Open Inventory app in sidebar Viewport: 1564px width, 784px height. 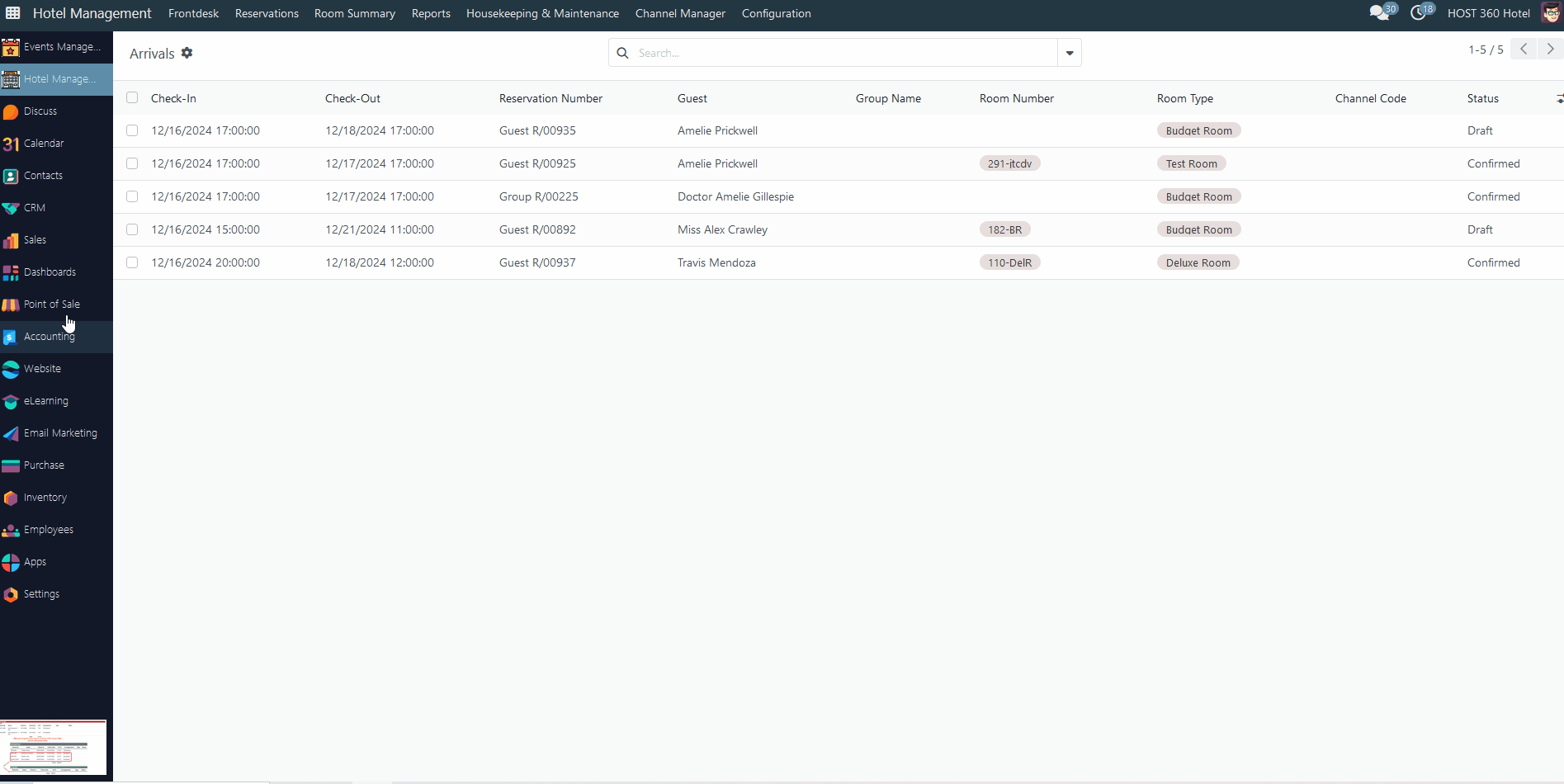pyautogui.click(x=56, y=498)
